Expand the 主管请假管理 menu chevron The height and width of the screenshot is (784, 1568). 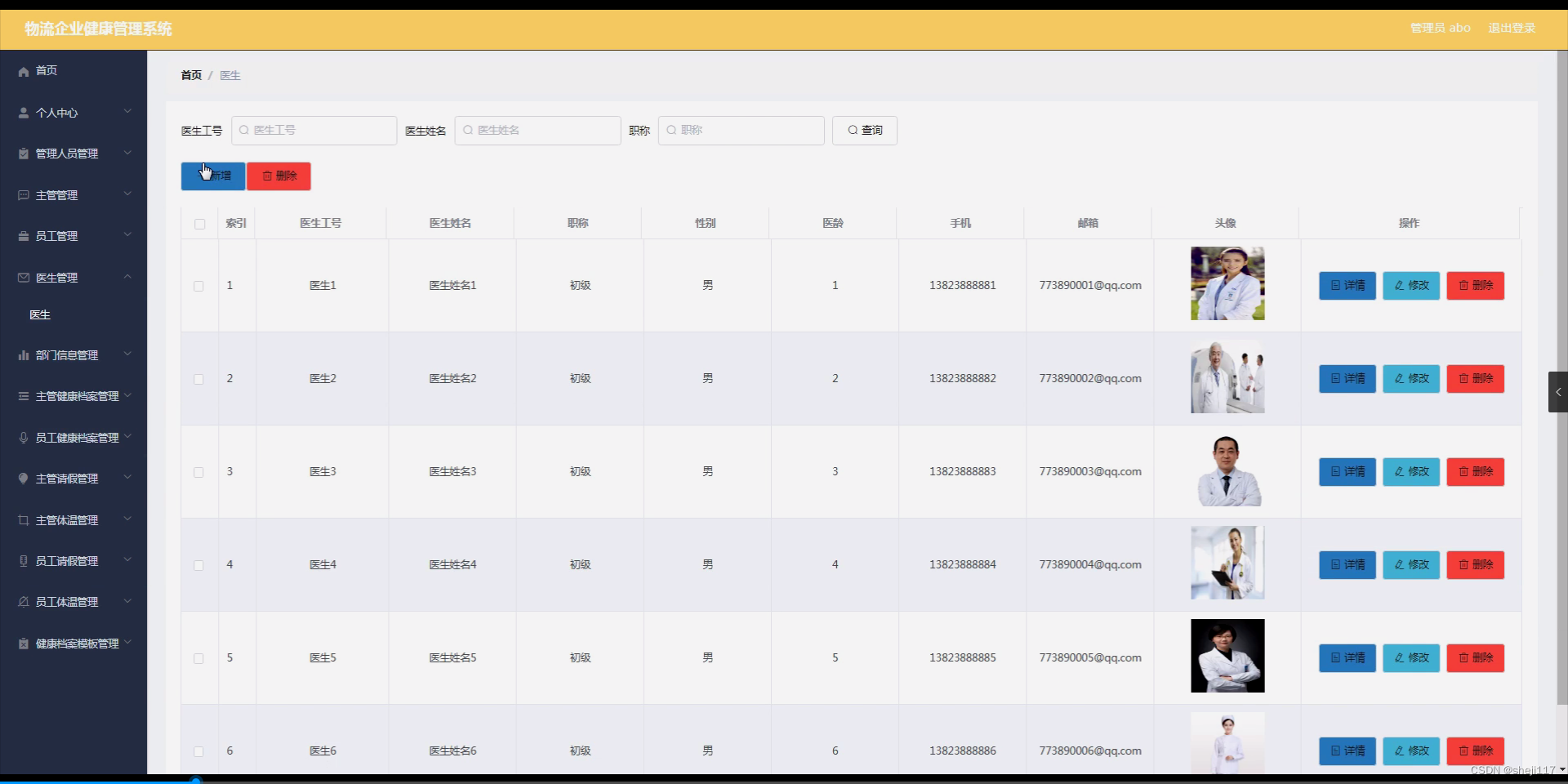(127, 478)
